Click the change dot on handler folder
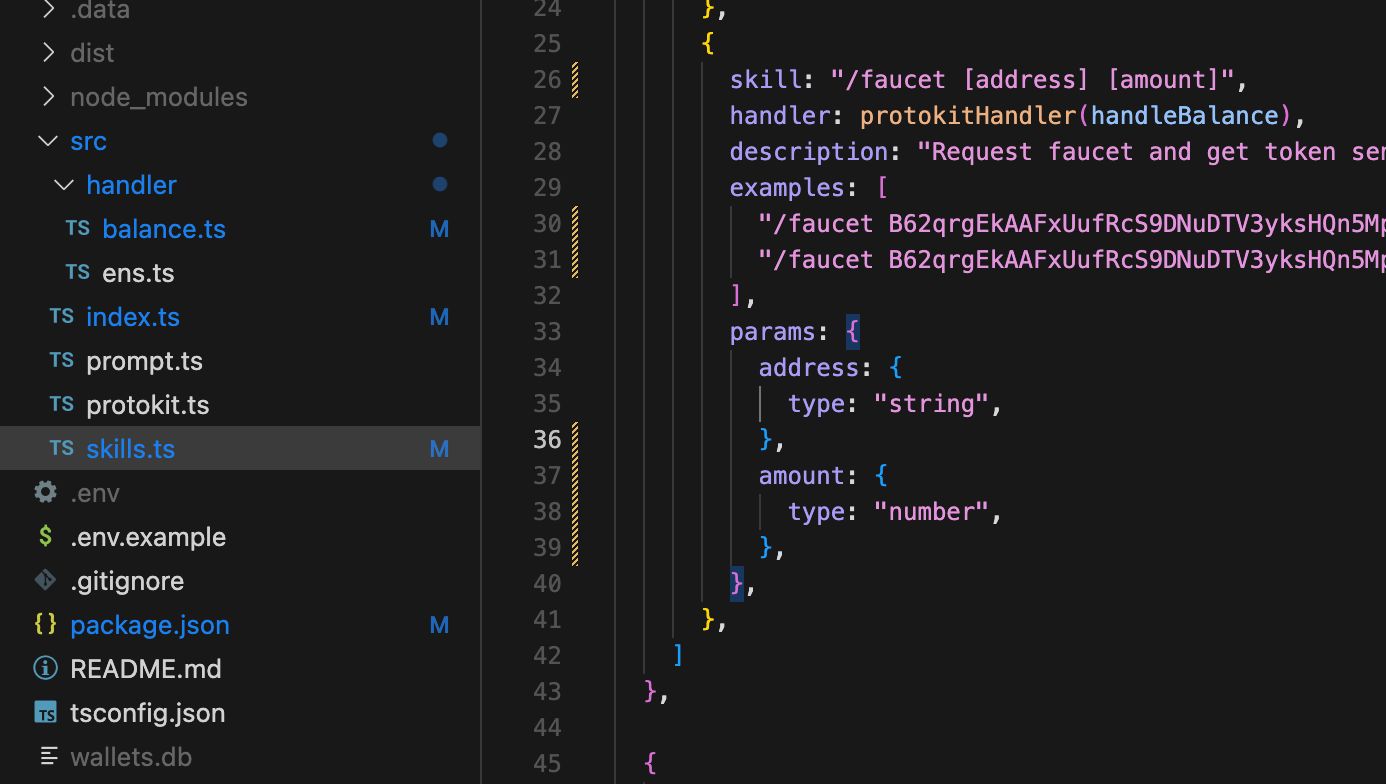Screen dimensions: 1386x784 tap(439, 185)
